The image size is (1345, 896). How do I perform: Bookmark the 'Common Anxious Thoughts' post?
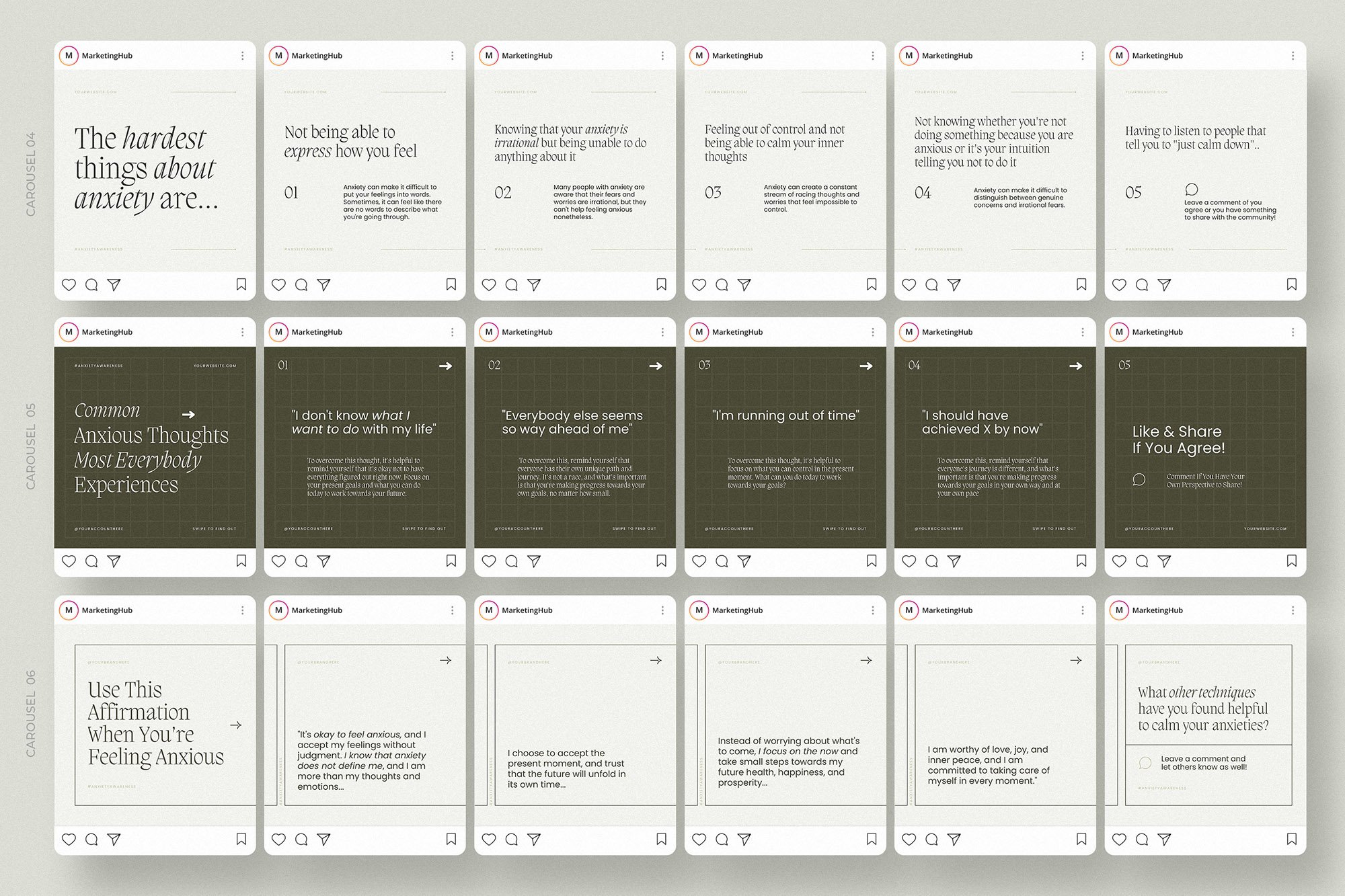(x=241, y=561)
